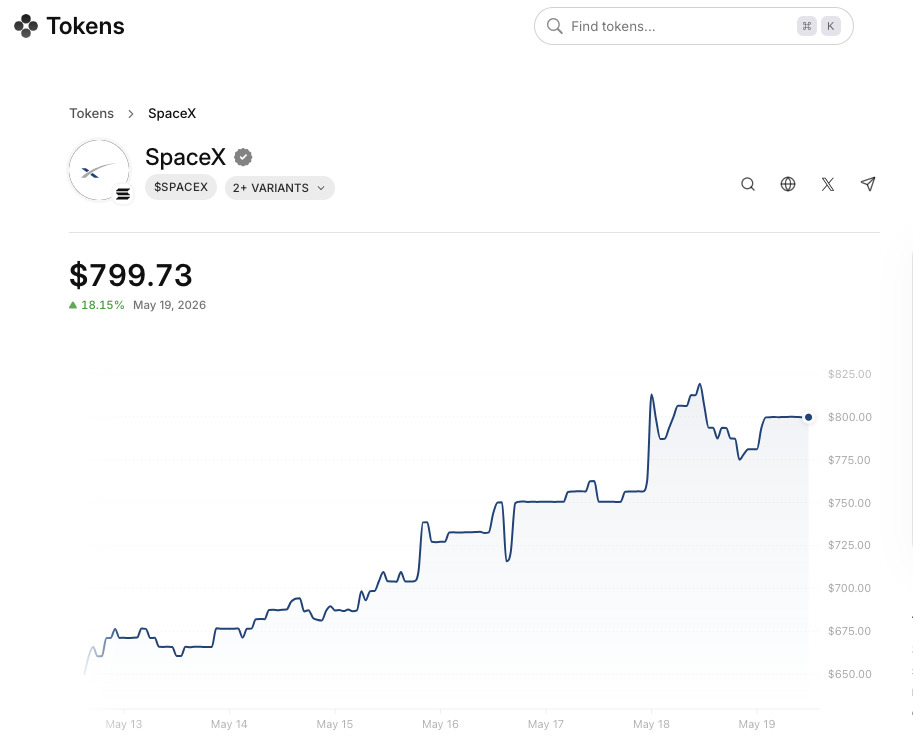Go to Tokens breadcrumb link
Image resolution: width=913 pixels, height=749 pixels.
tap(91, 114)
